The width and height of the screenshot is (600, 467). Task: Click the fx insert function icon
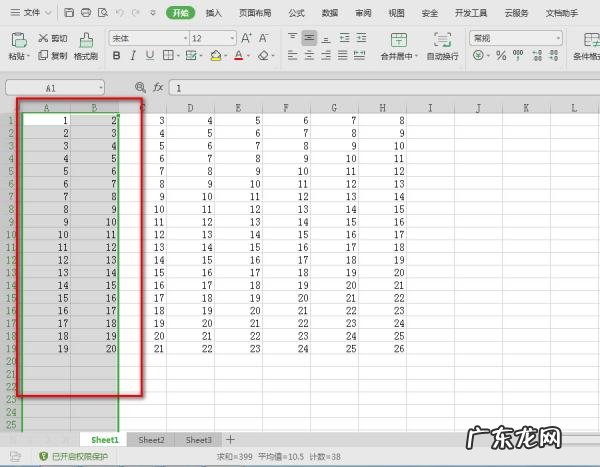tap(158, 88)
